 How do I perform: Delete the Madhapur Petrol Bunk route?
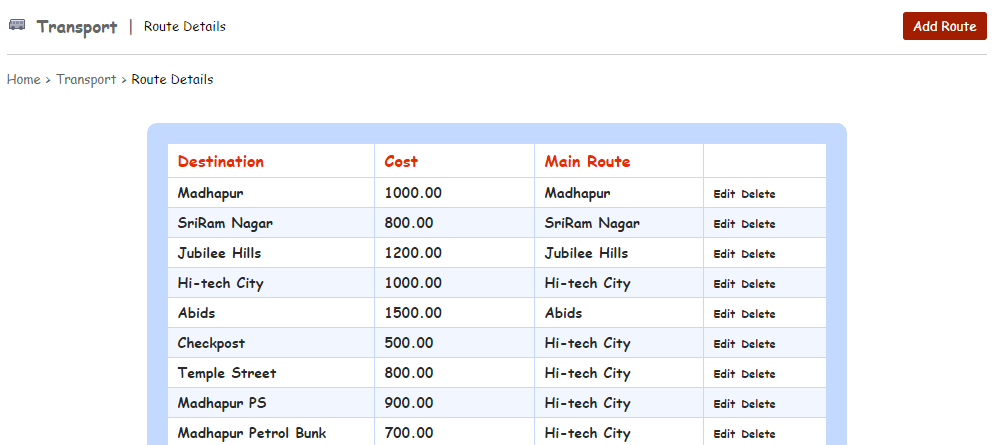758,434
